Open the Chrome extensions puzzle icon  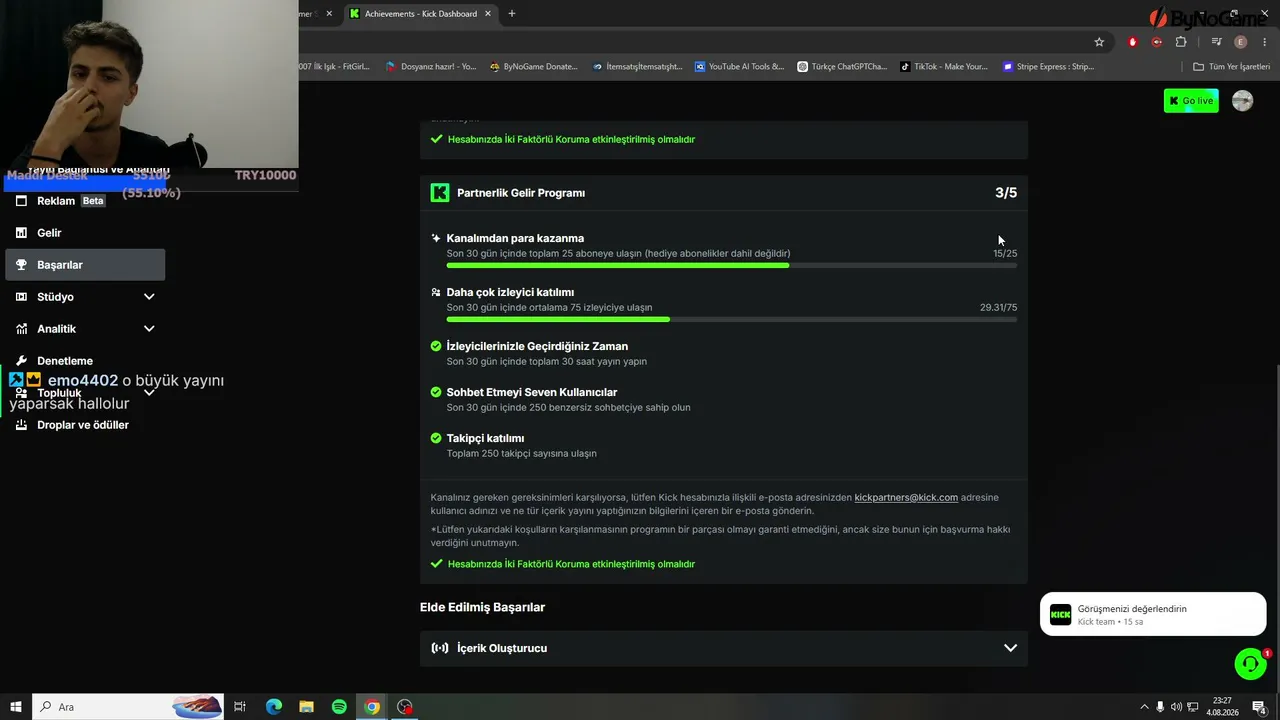(1181, 42)
